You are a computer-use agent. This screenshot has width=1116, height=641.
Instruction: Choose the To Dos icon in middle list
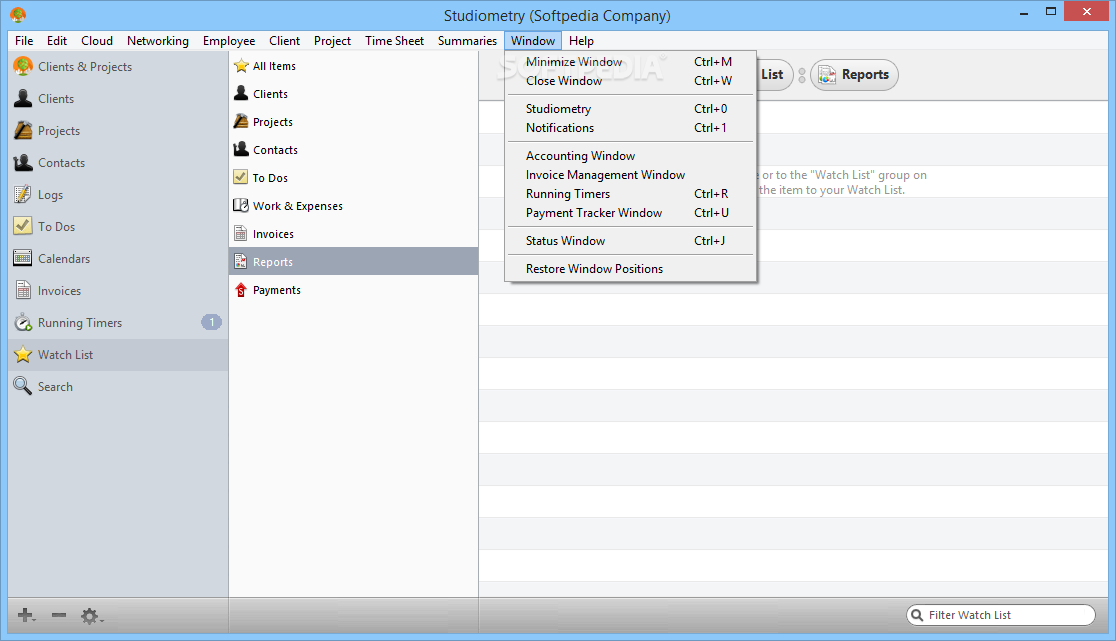coord(241,177)
